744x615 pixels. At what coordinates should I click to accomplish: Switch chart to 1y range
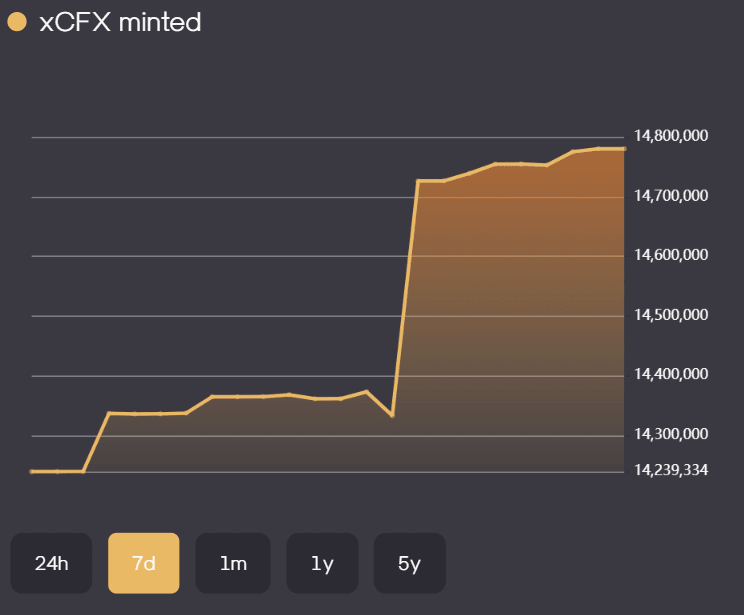(322, 563)
